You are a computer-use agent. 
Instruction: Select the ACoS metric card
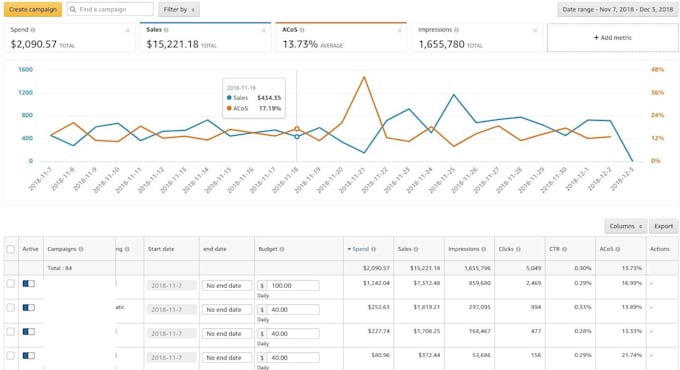coord(341,37)
